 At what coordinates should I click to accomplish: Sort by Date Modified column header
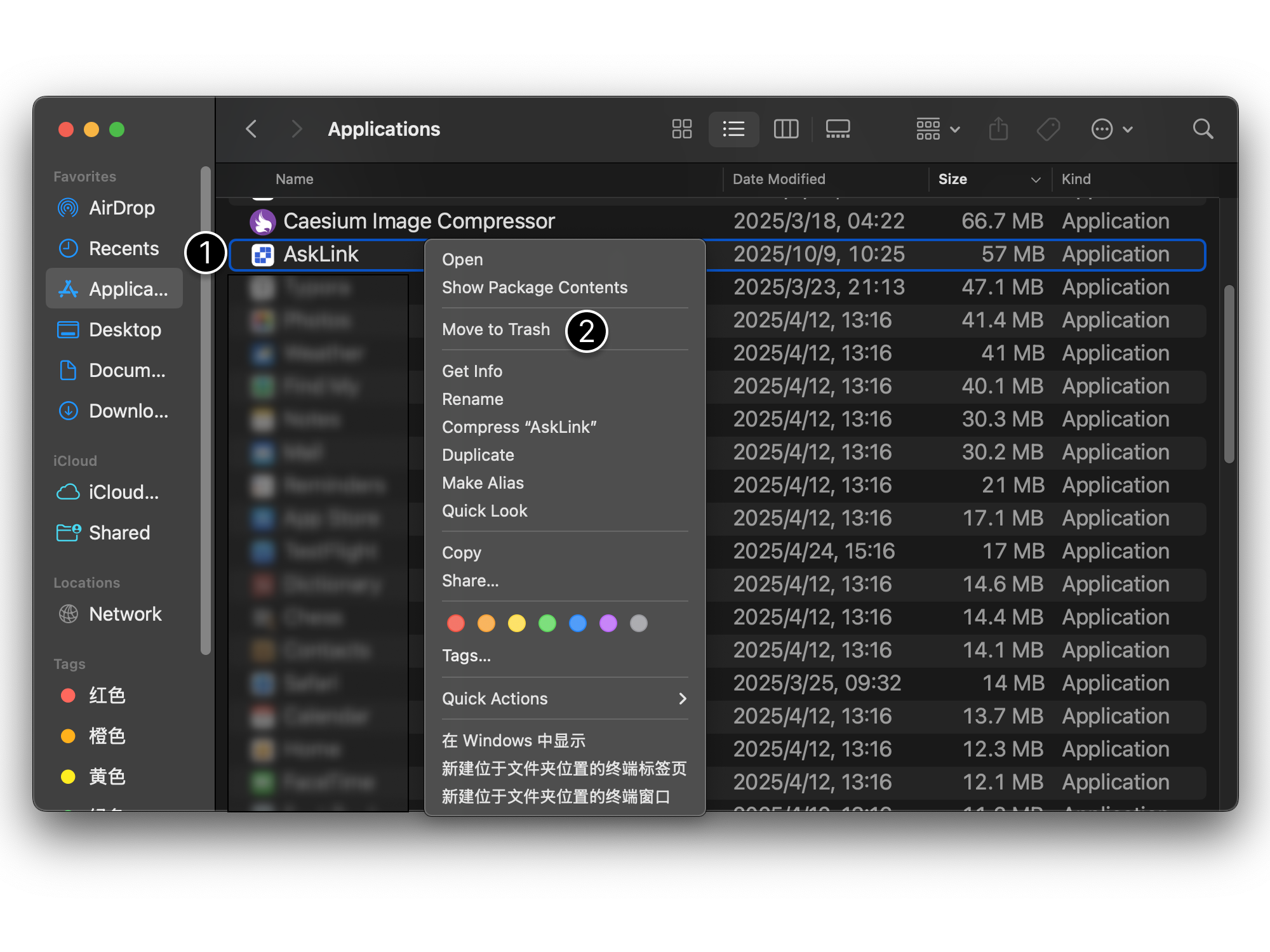[779, 179]
